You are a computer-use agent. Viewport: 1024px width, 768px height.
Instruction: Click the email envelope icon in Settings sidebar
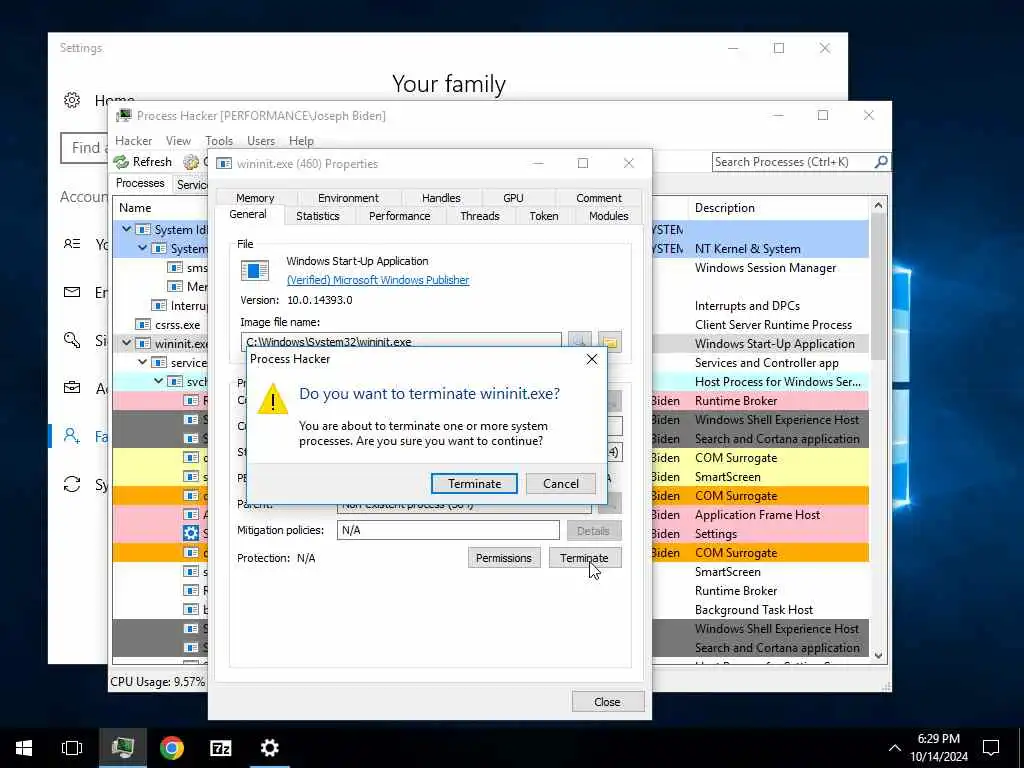(72, 292)
